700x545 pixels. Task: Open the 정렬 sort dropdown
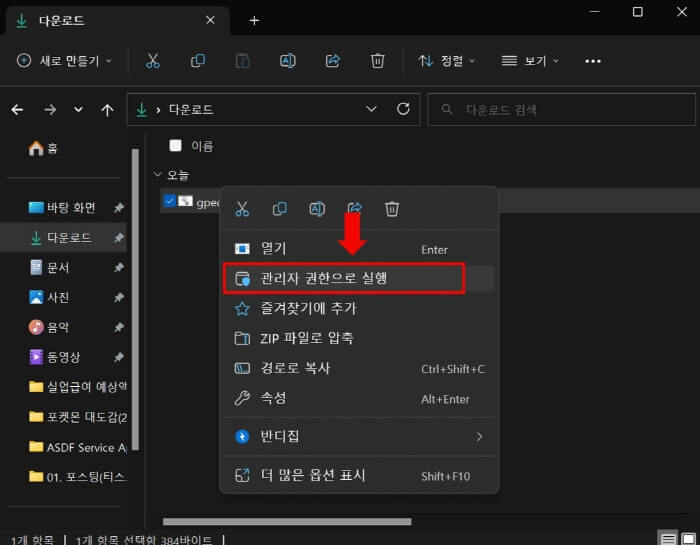click(447, 61)
